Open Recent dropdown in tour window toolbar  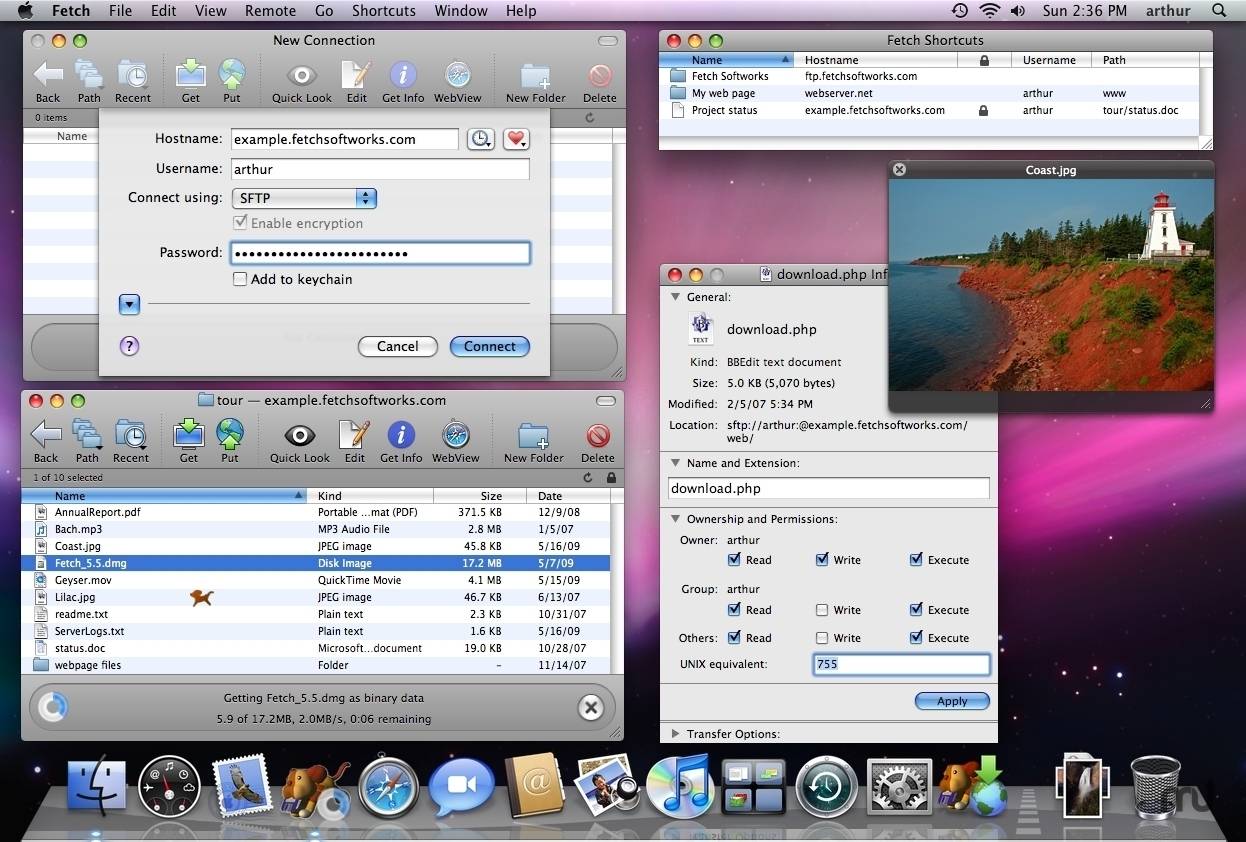point(131,441)
